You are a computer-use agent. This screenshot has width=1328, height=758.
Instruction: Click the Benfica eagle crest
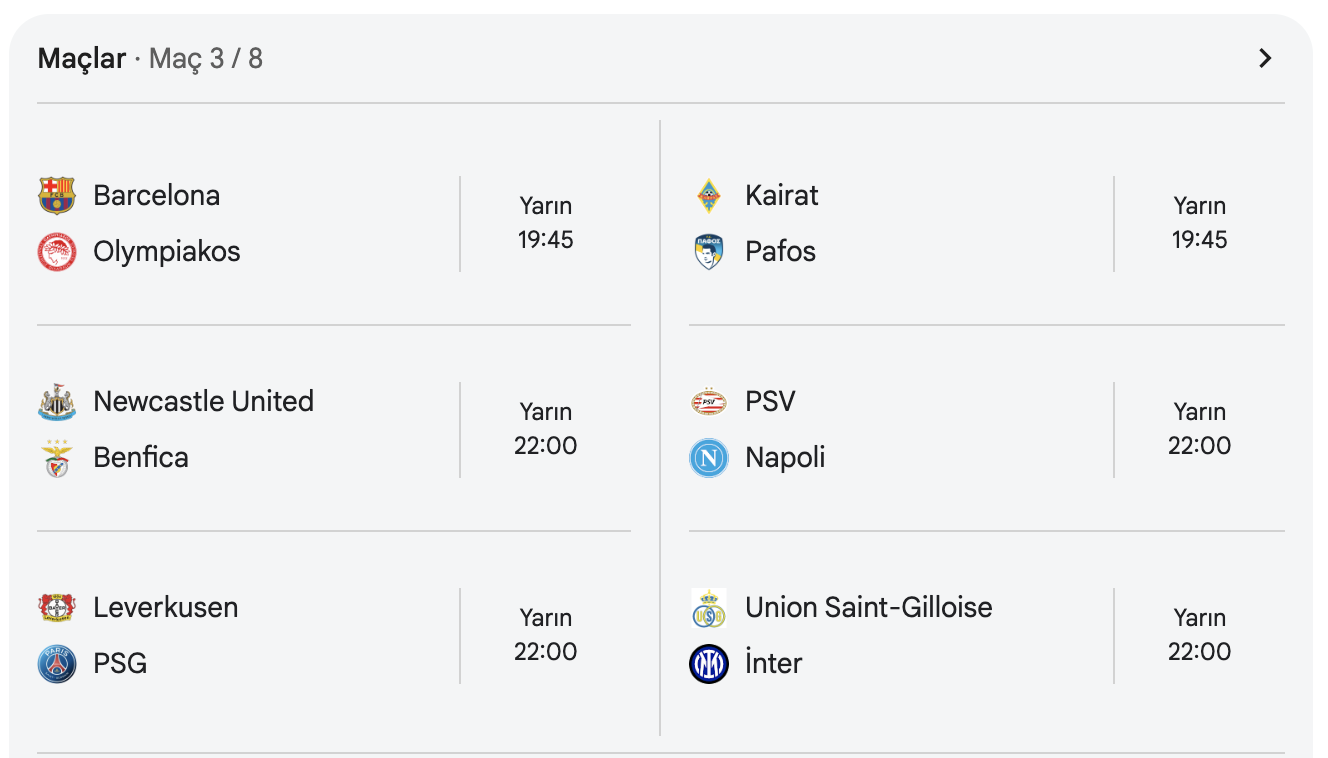[x=57, y=458]
